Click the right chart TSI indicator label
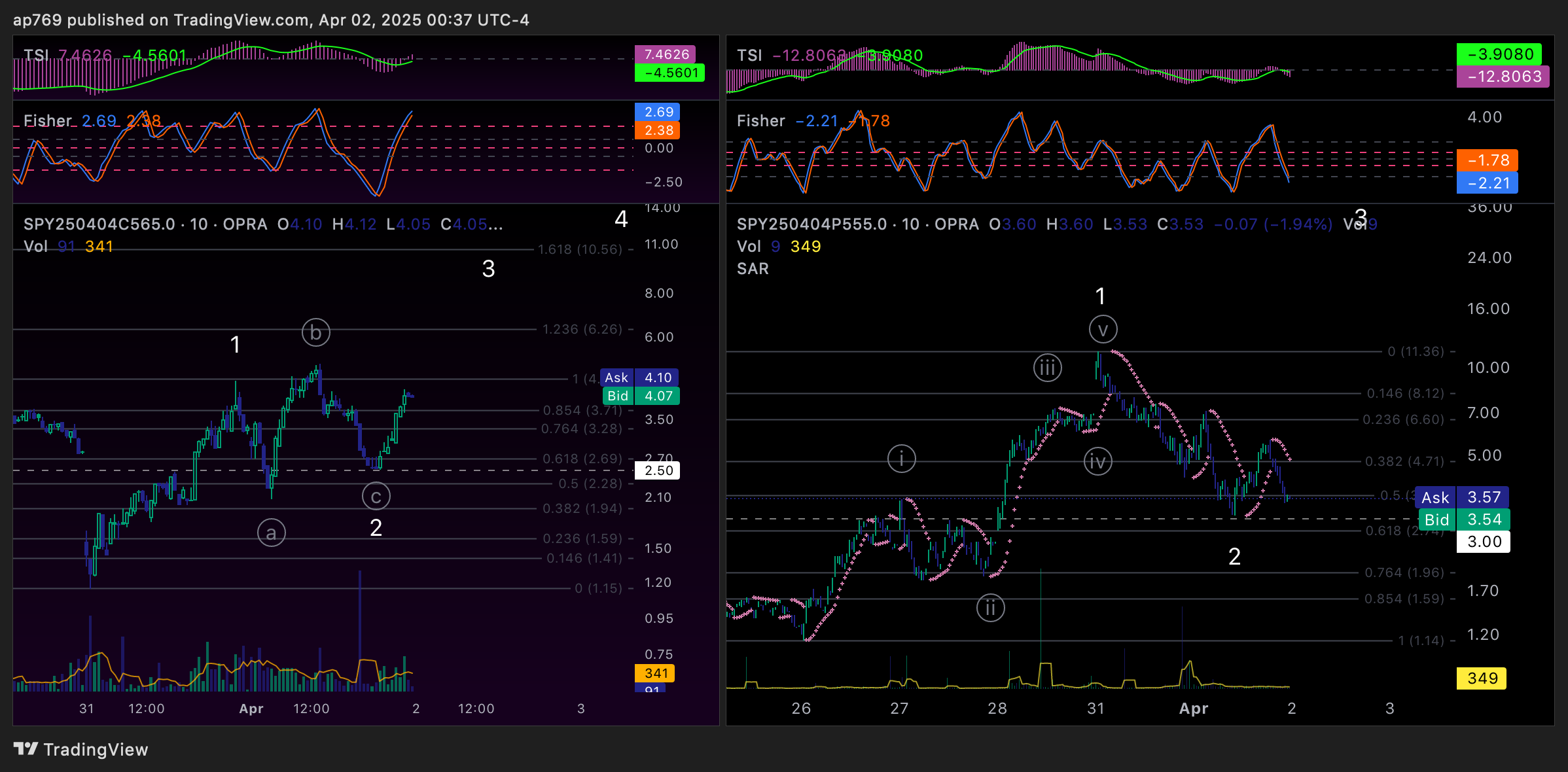The image size is (1568, 772). [x=749, y=56]
